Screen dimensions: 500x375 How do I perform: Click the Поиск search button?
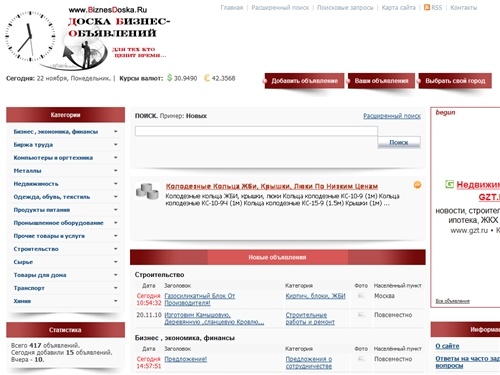(x=399, y=142)
